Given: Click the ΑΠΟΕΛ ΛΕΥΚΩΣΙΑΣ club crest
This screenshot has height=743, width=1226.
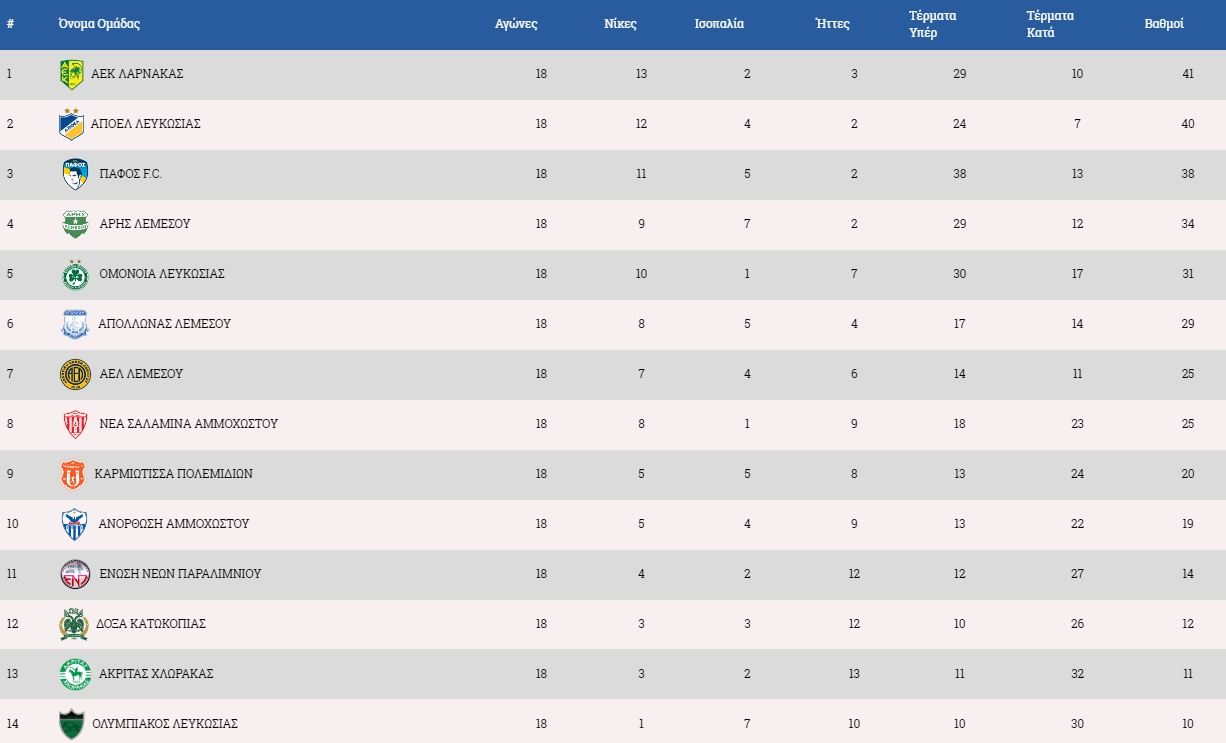Looking at the screenshot, I should pyautogui.click(x=72, y=124).
